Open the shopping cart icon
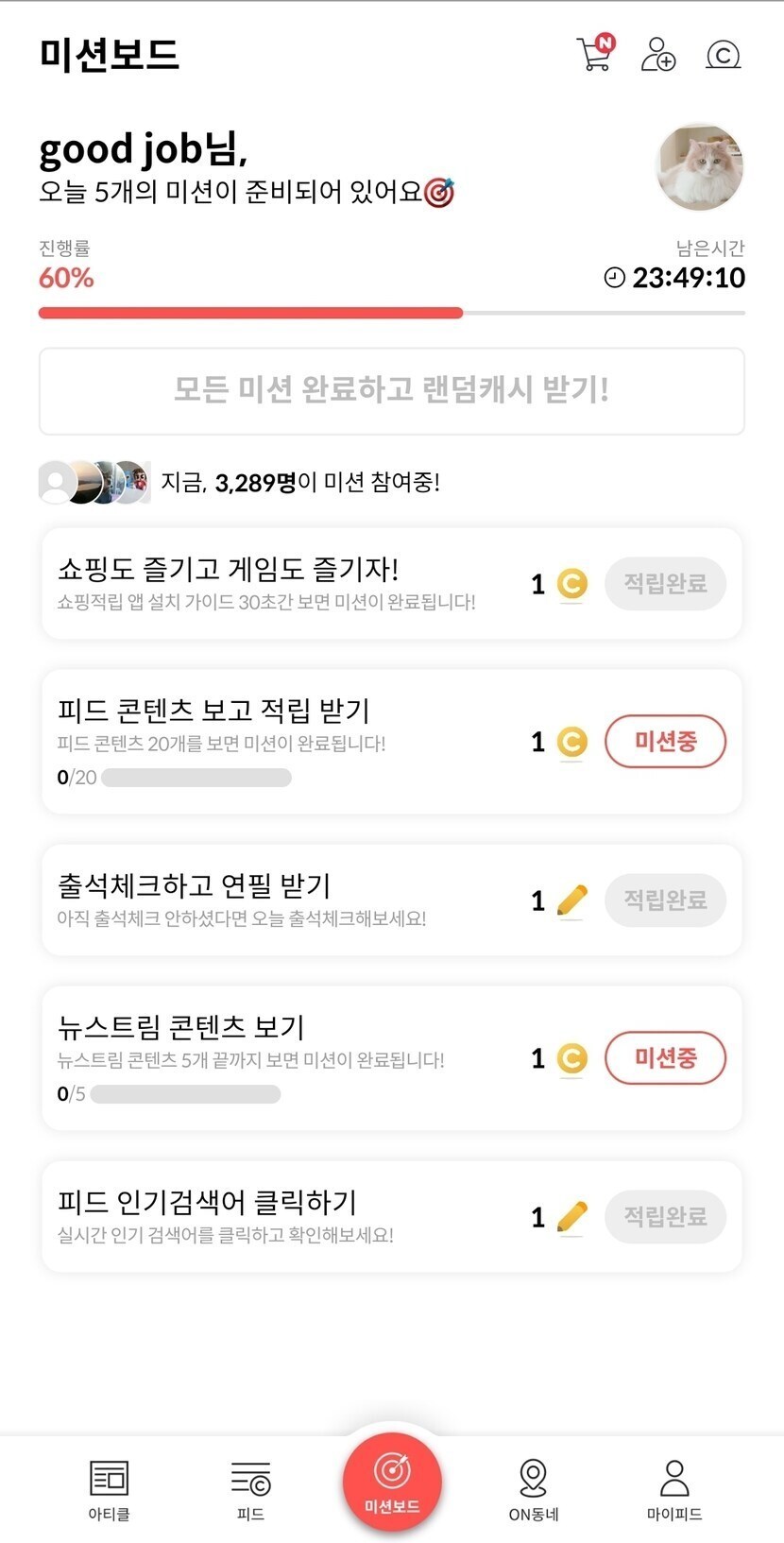 coord(594,54)
